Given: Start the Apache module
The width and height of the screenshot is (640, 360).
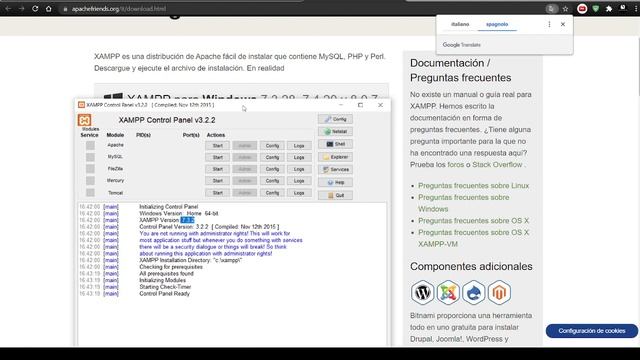Looking at the screenshot, I should pos(218,146).
